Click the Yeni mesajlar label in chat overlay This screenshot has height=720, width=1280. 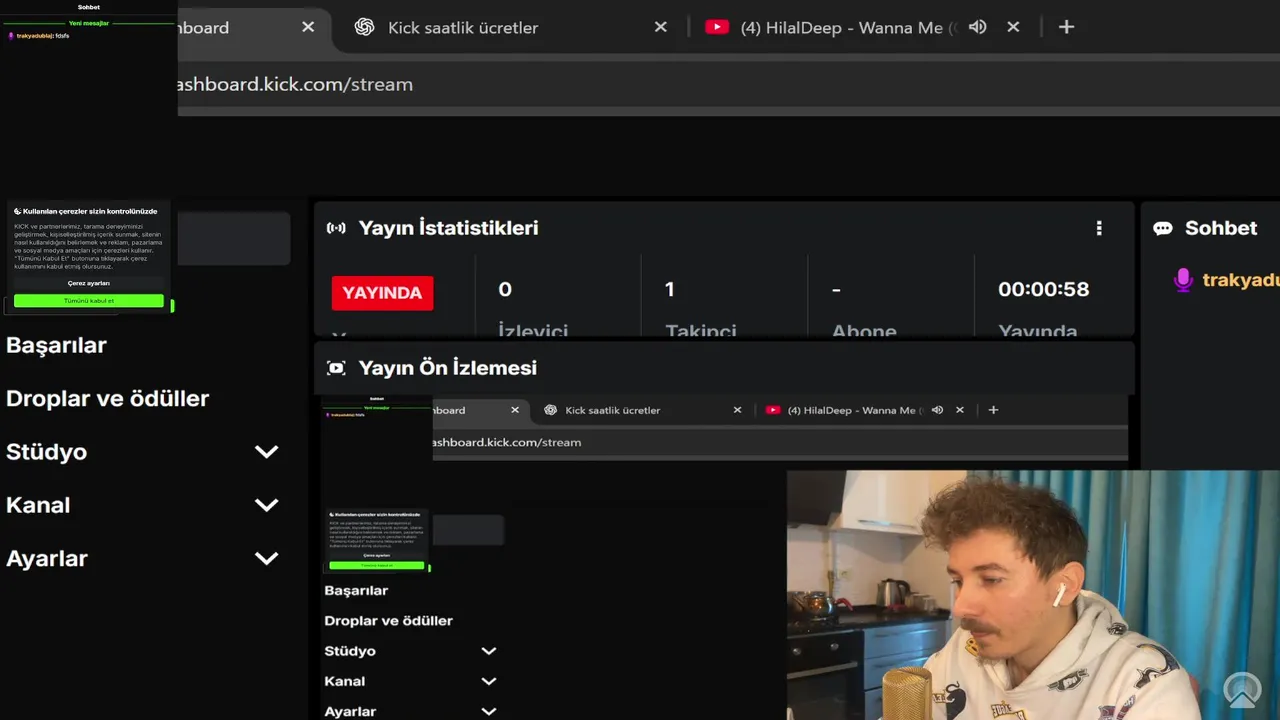point(89,22)
